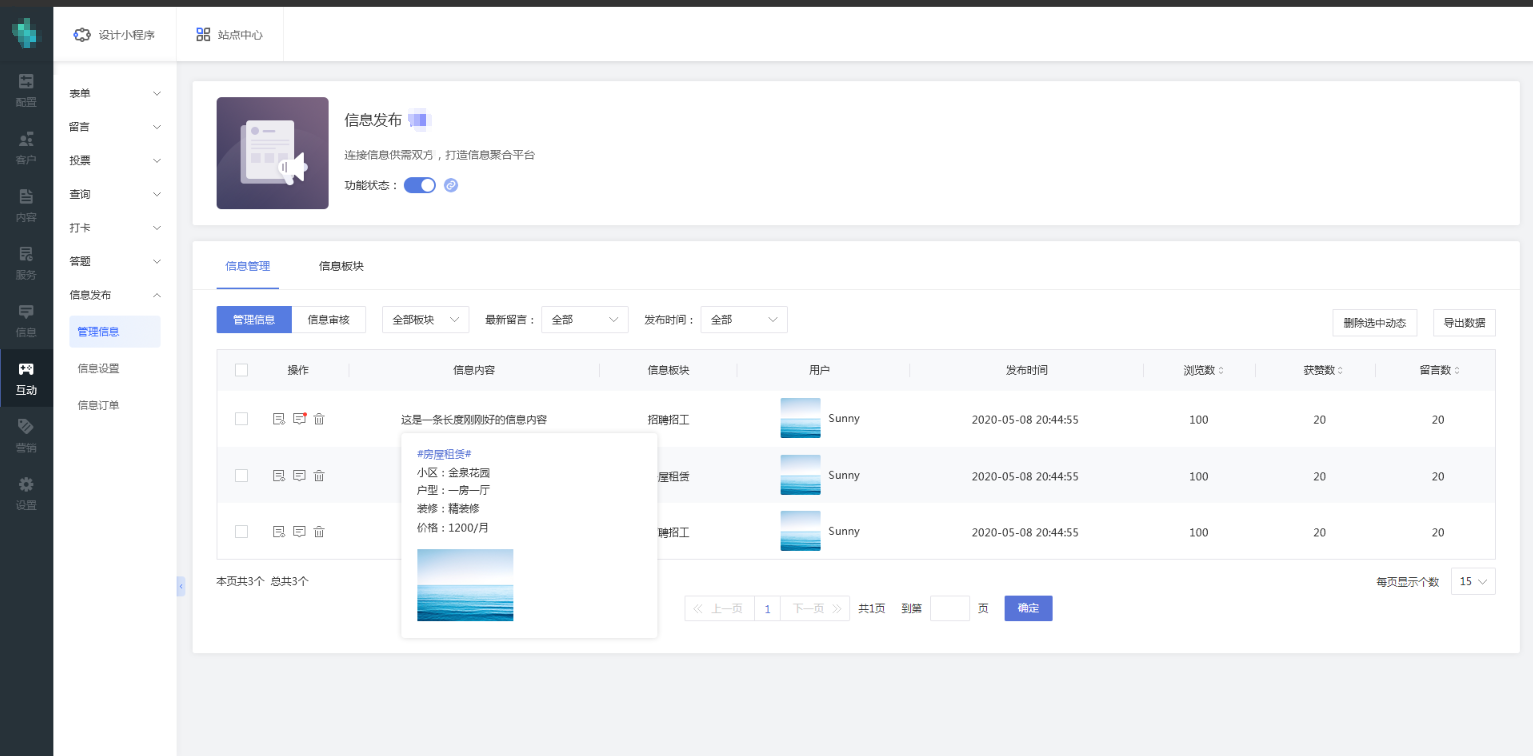This screenshot has width=1533, height=756.
Task: Click the ocean image in the popup card
Action: click(465, 585)
